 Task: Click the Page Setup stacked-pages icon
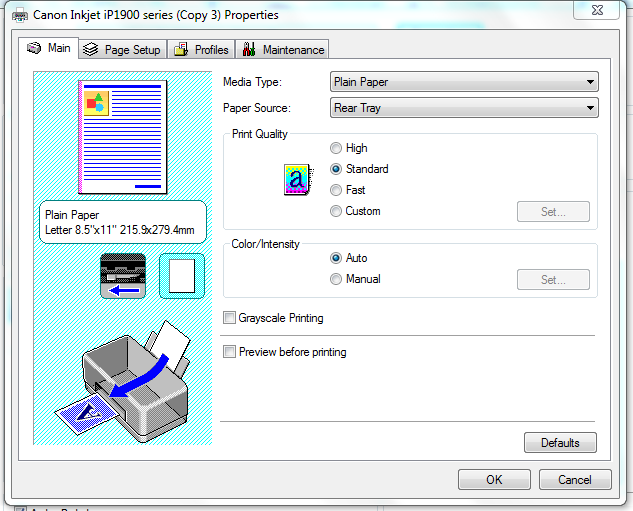pos(90,49)
